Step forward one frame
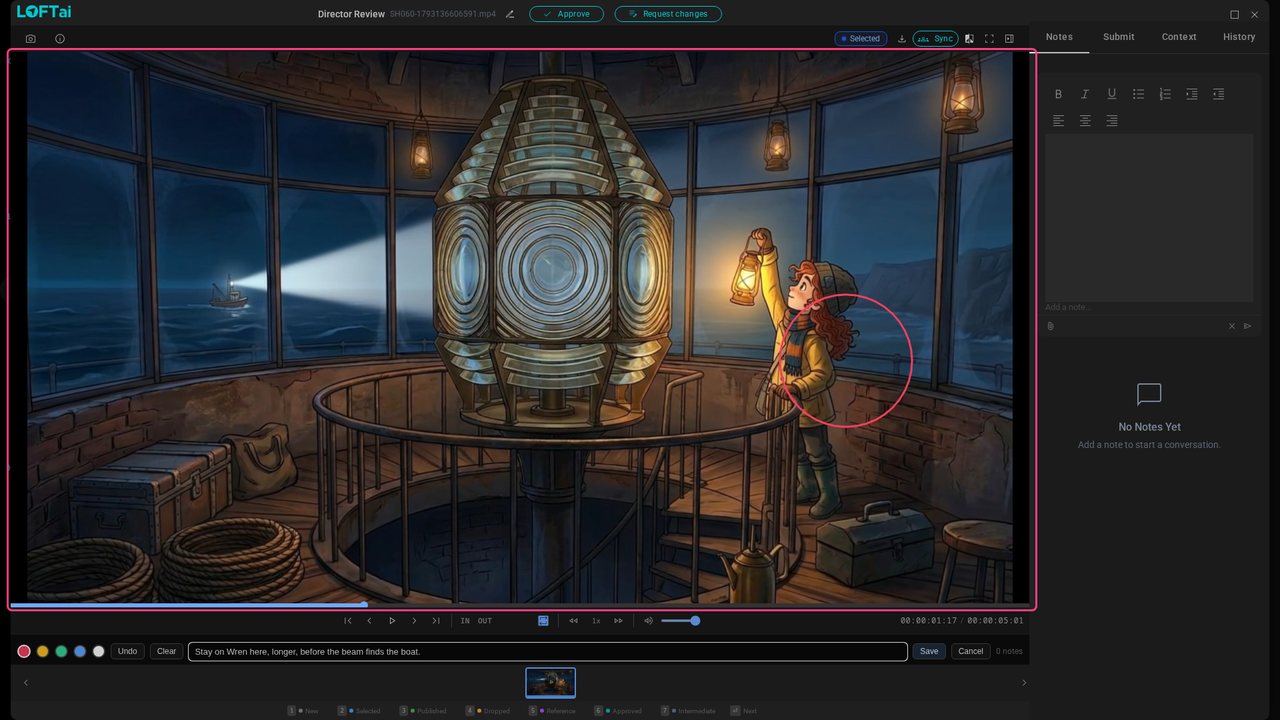 click(414, 621)
